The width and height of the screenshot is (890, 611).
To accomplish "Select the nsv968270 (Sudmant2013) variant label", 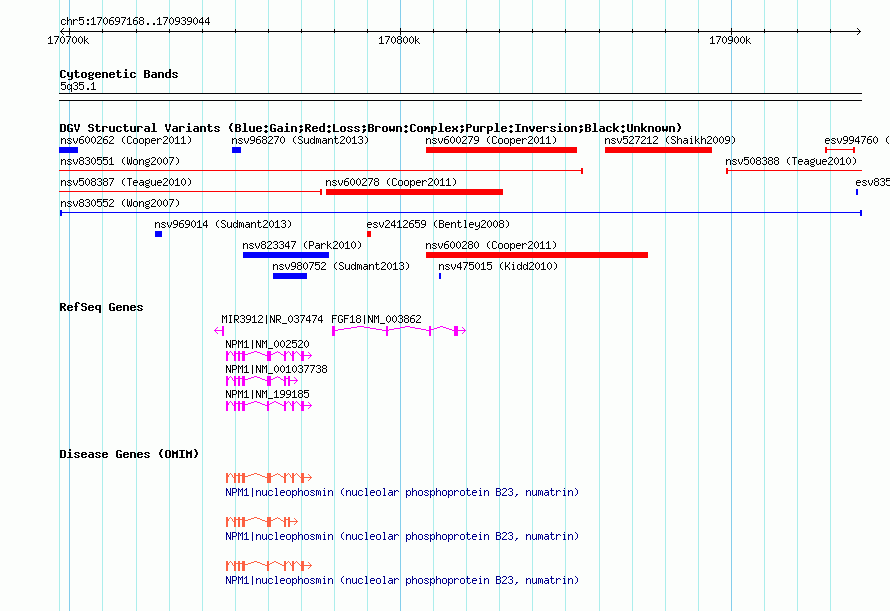I will pyautogui.click(x=300, y=140).
